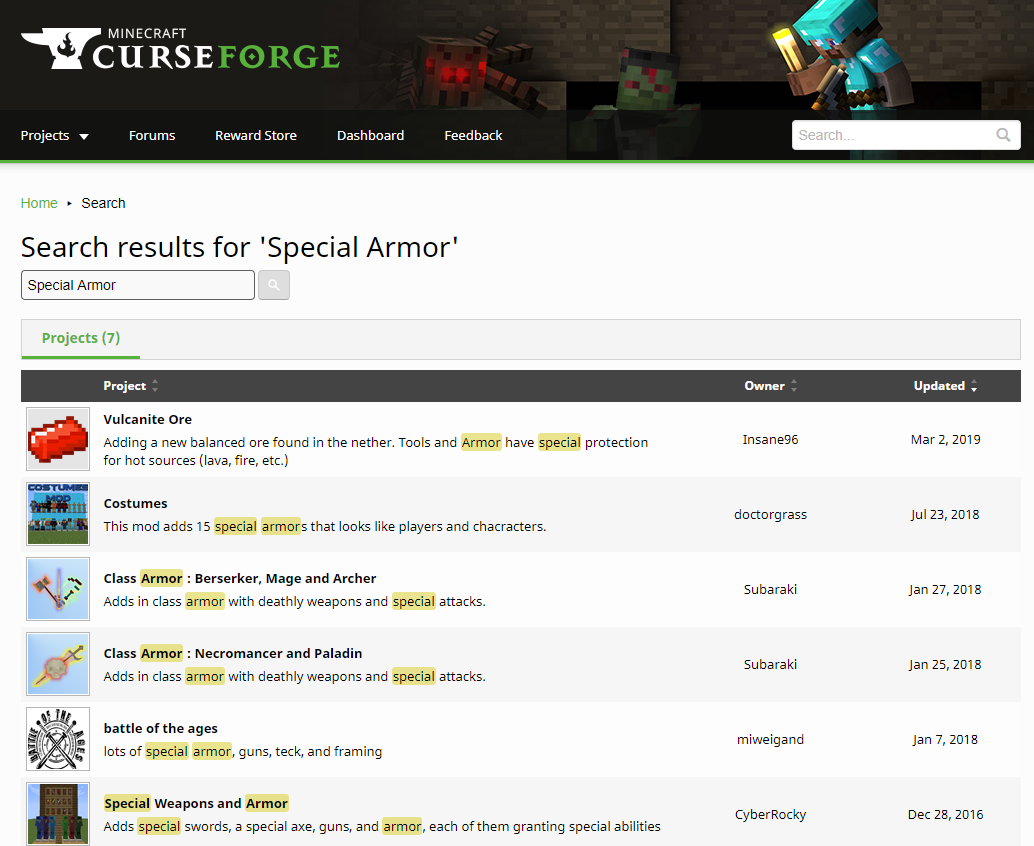Open Class Armor: Berserker, Mage and Archer
The image size is (1034, 846).
[240, 578]
